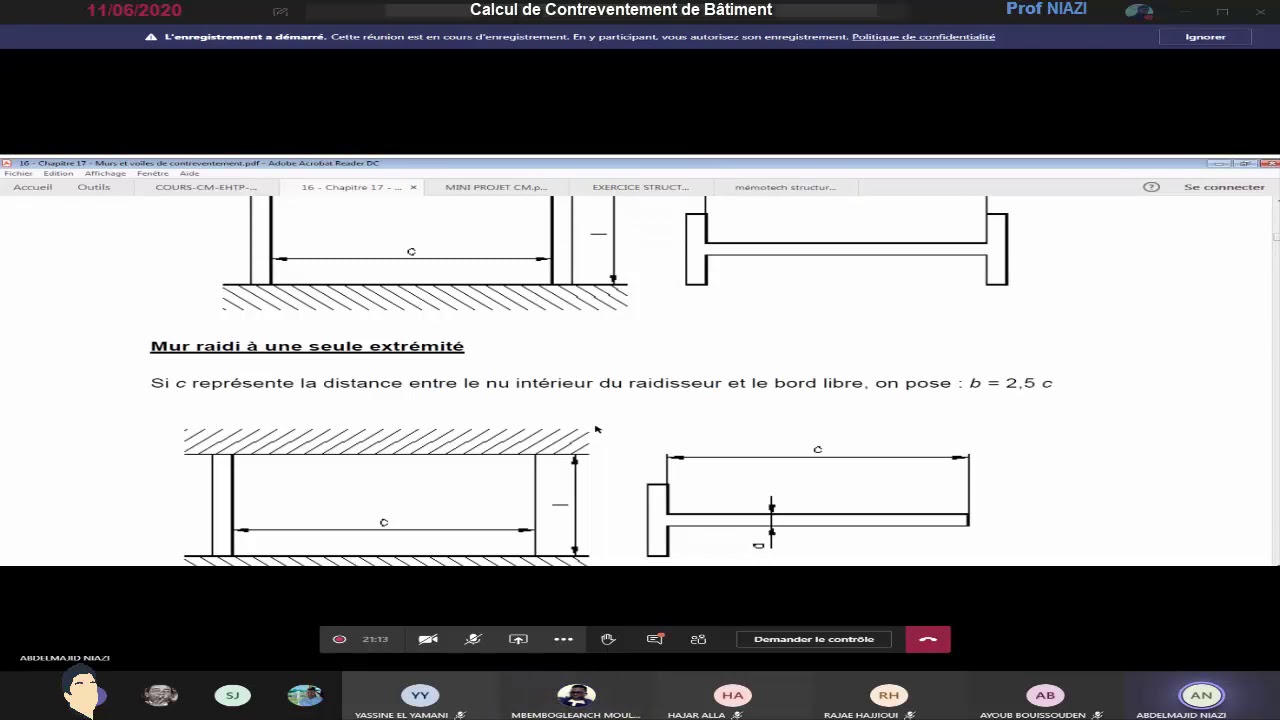Click the heading Mur raidi à une seule extrémité
Viewport: 1280px width, 720px height.
[x=307, y=346]
